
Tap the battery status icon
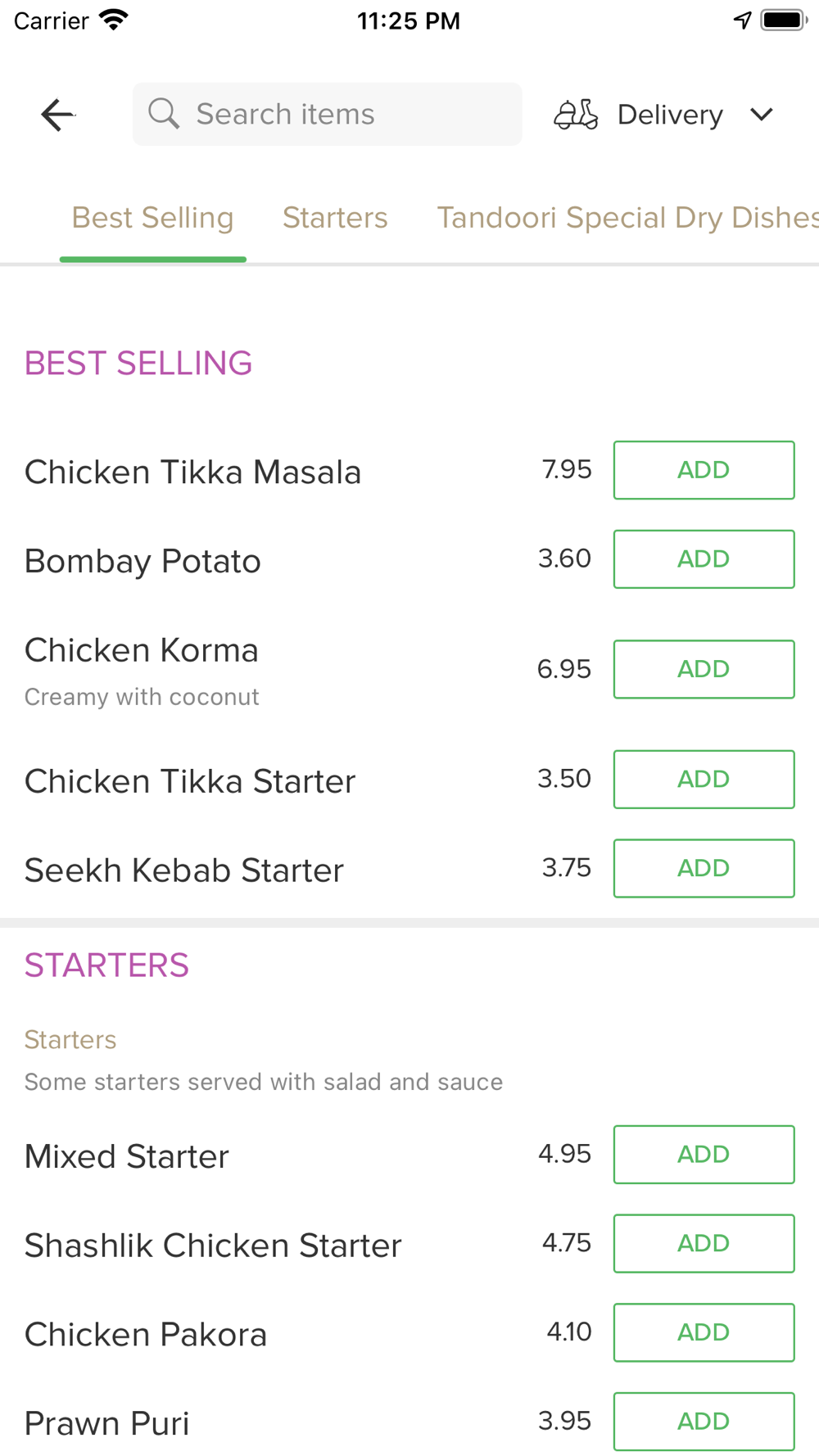point(784,20)
